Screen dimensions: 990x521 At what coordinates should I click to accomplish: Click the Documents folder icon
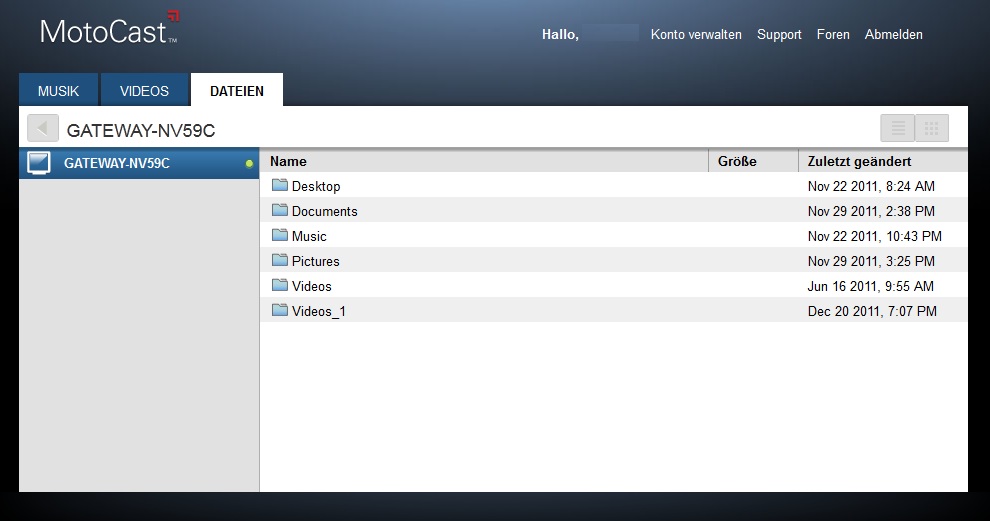click(280, 211)
